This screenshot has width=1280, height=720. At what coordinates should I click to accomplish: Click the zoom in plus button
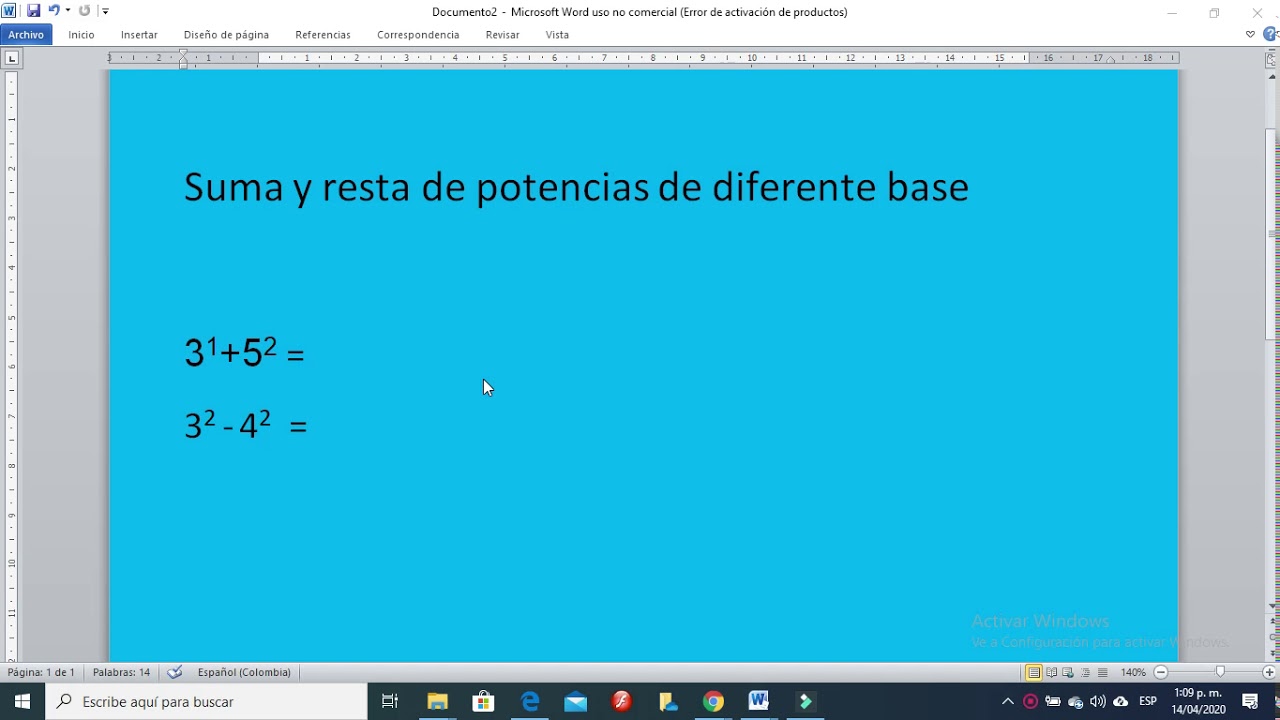[1269, 672]
